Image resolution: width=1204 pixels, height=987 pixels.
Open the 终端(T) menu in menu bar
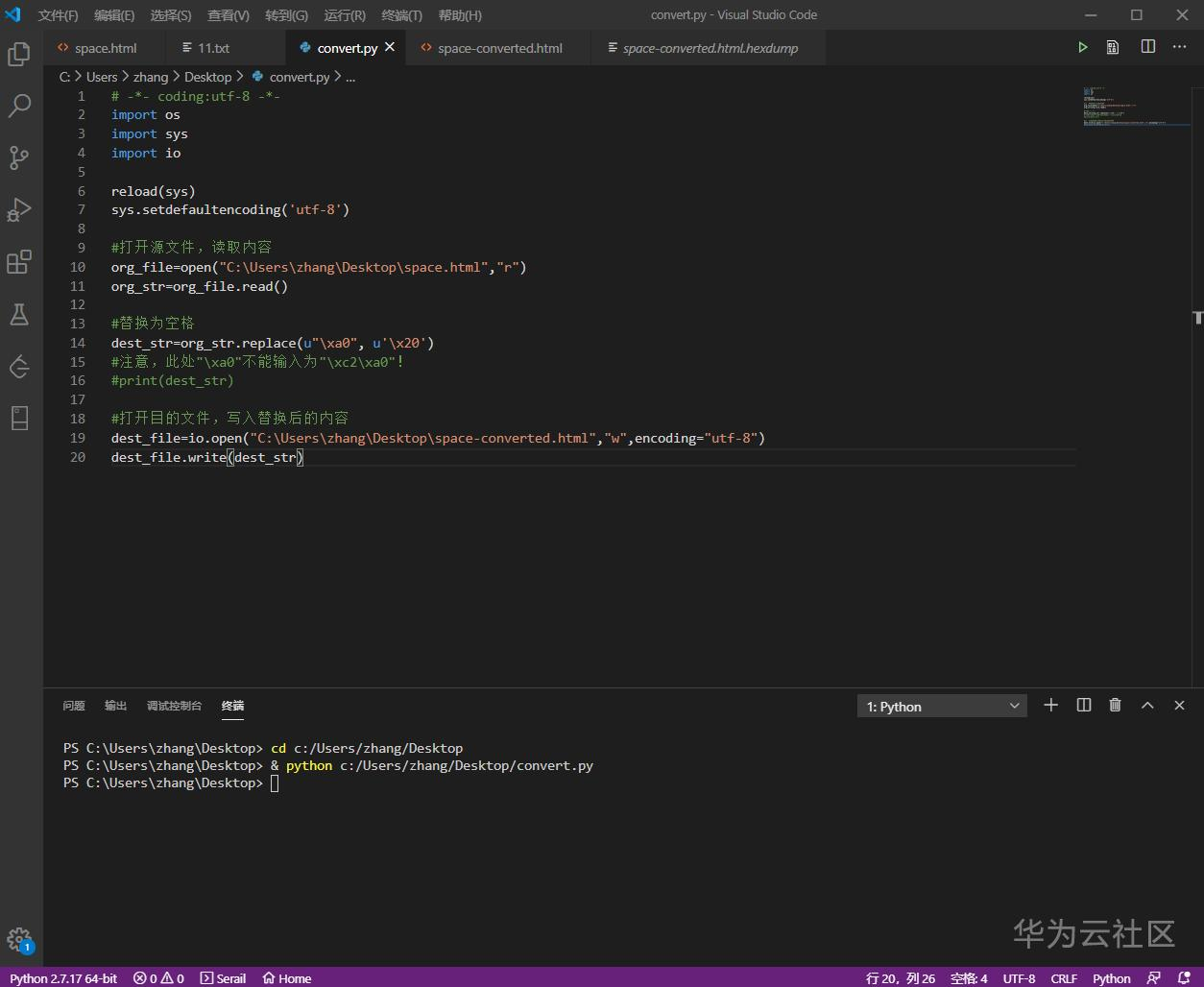pyautogui.click(x=401, y=15)
